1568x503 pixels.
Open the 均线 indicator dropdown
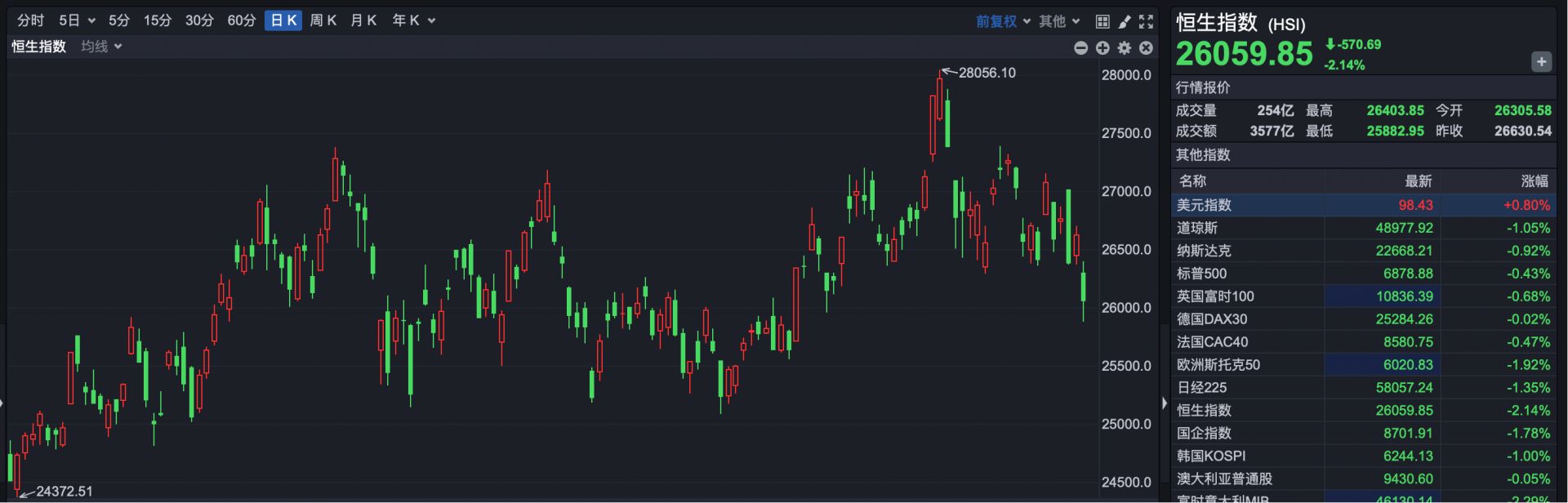point(101,47)
